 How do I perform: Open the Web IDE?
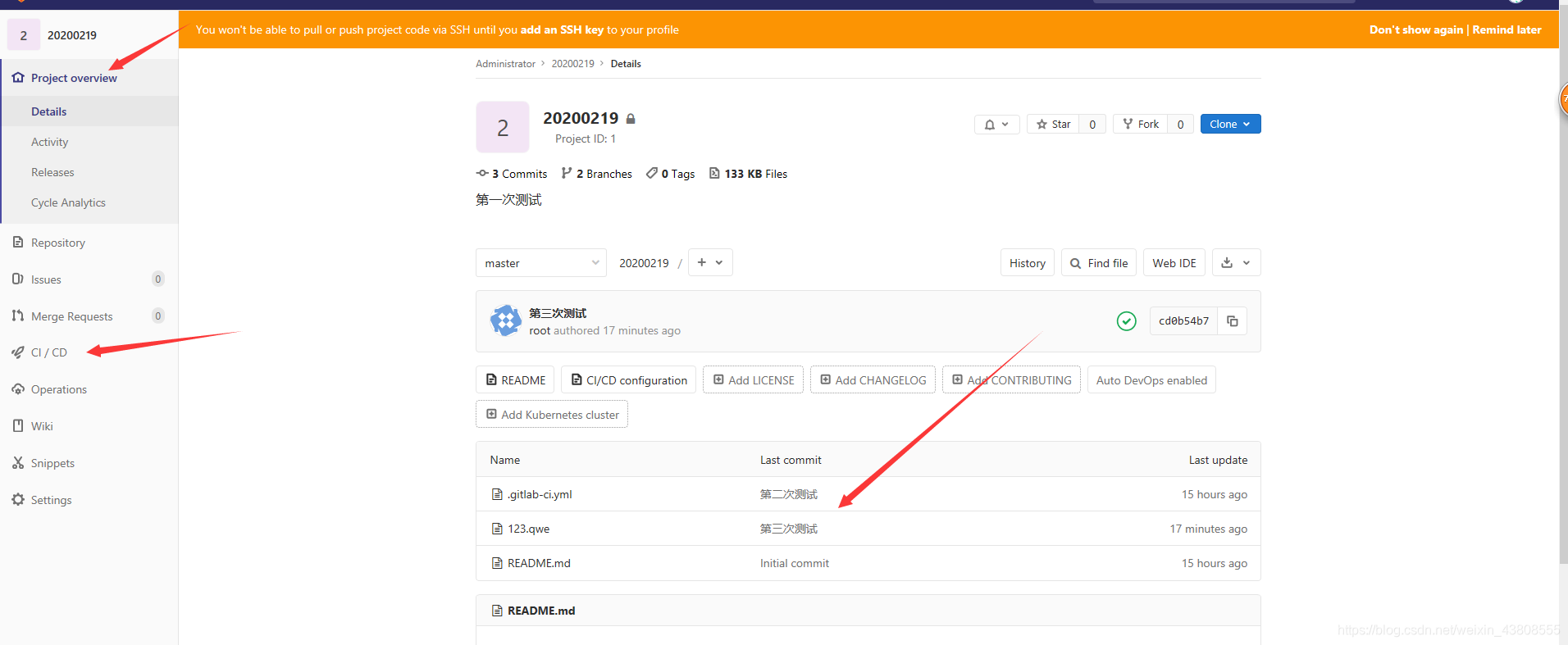point(1174,263)
